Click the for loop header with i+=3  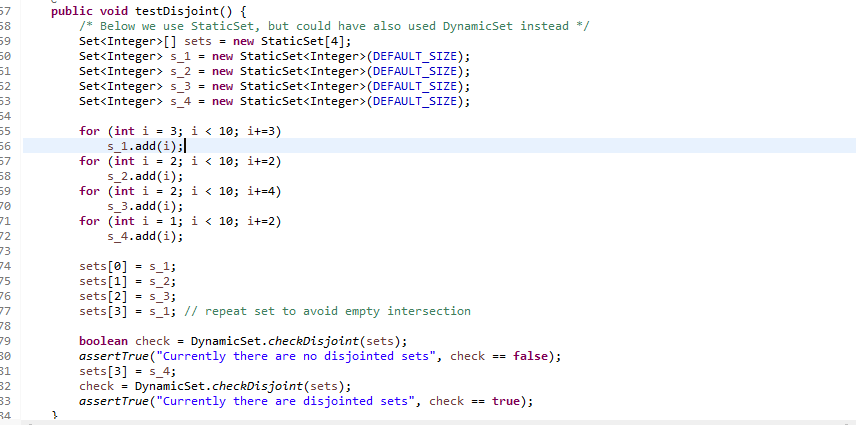180,131
